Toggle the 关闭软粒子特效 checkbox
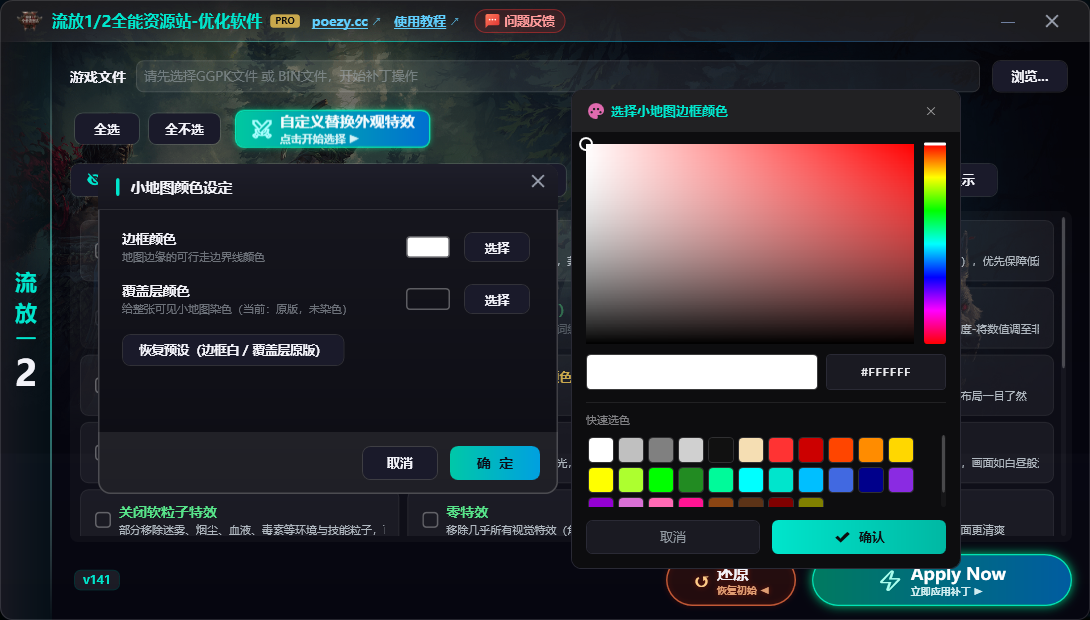1090x620 pixels. click(103, 520)
